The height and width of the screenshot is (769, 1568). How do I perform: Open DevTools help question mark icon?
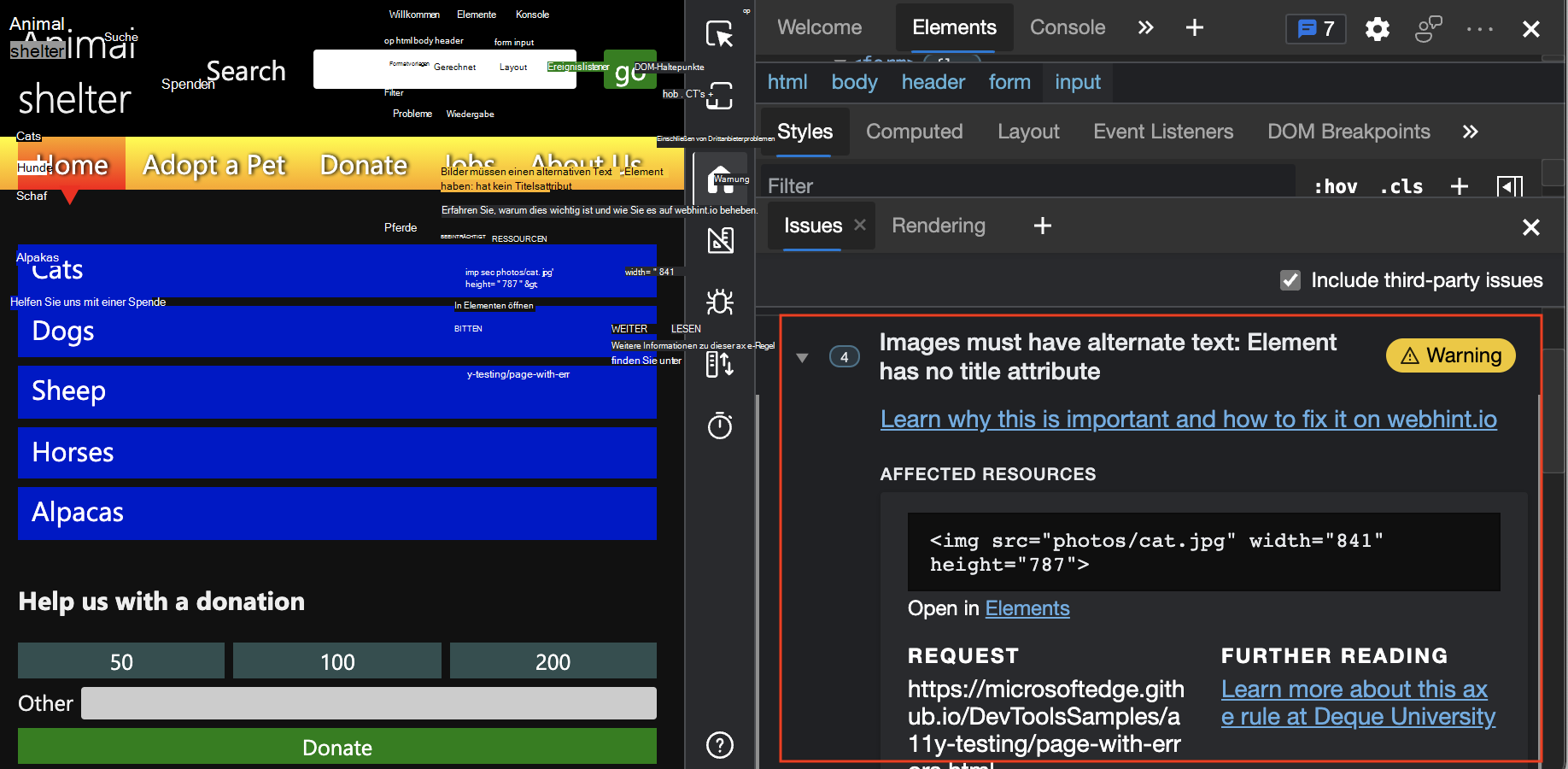pyautogui.click(x=720, y=745)
